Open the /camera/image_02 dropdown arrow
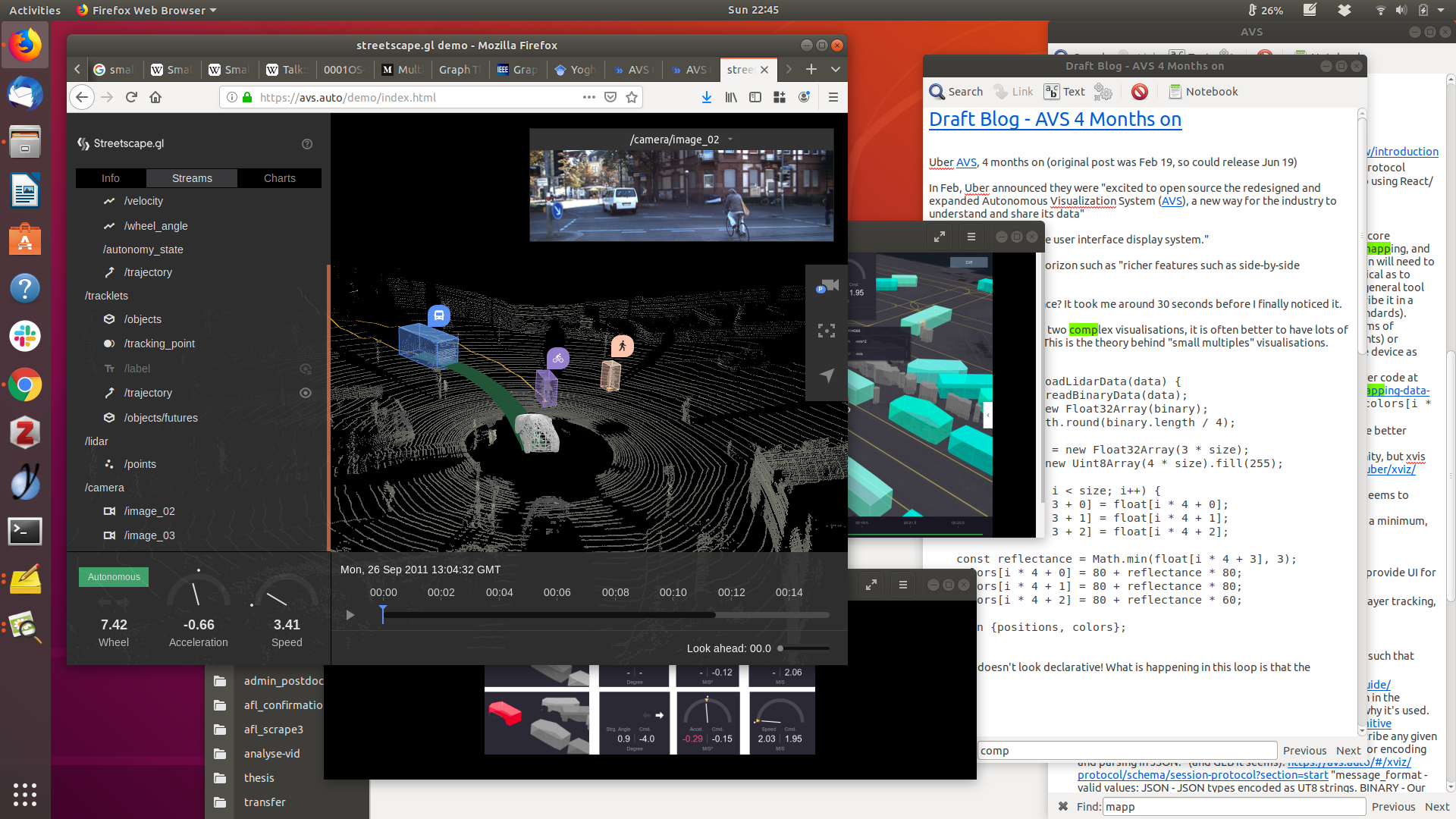The height and width of the screenshot is (819, 1456). [x=730, y=140]
